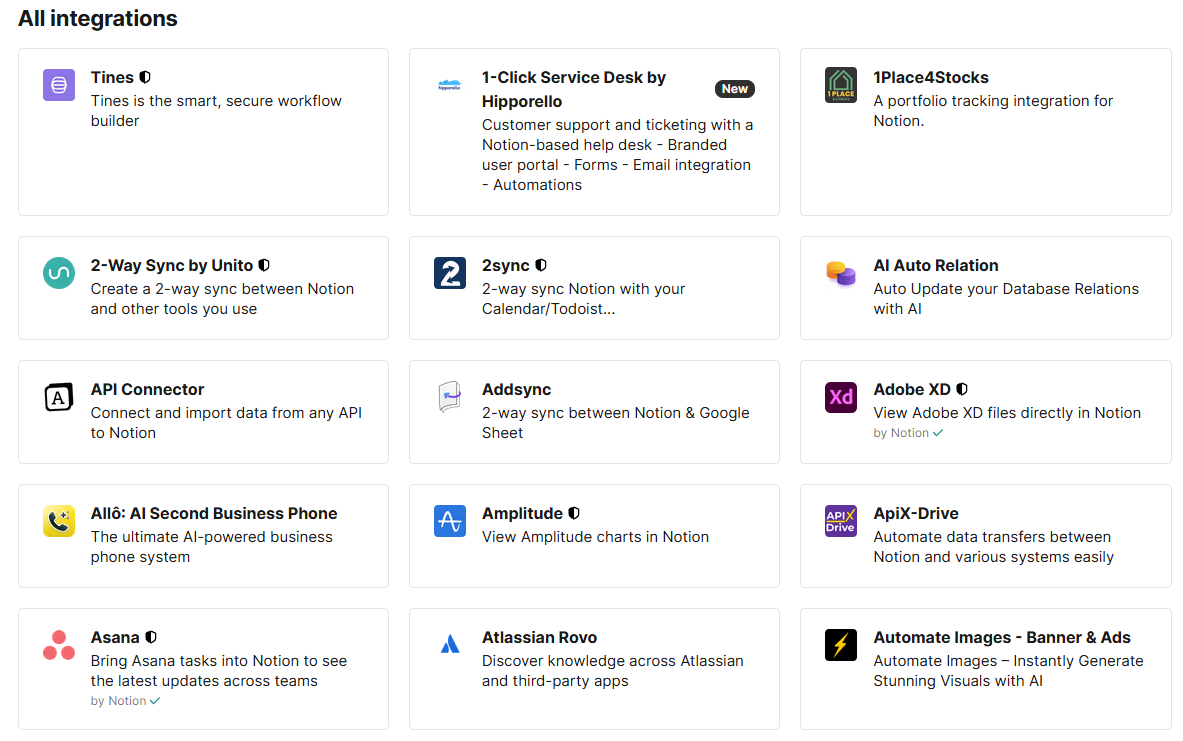Click 'Create a 2-way sync between Notion' description
Viewport: 1183px width, 741px height.
[222, 299]
